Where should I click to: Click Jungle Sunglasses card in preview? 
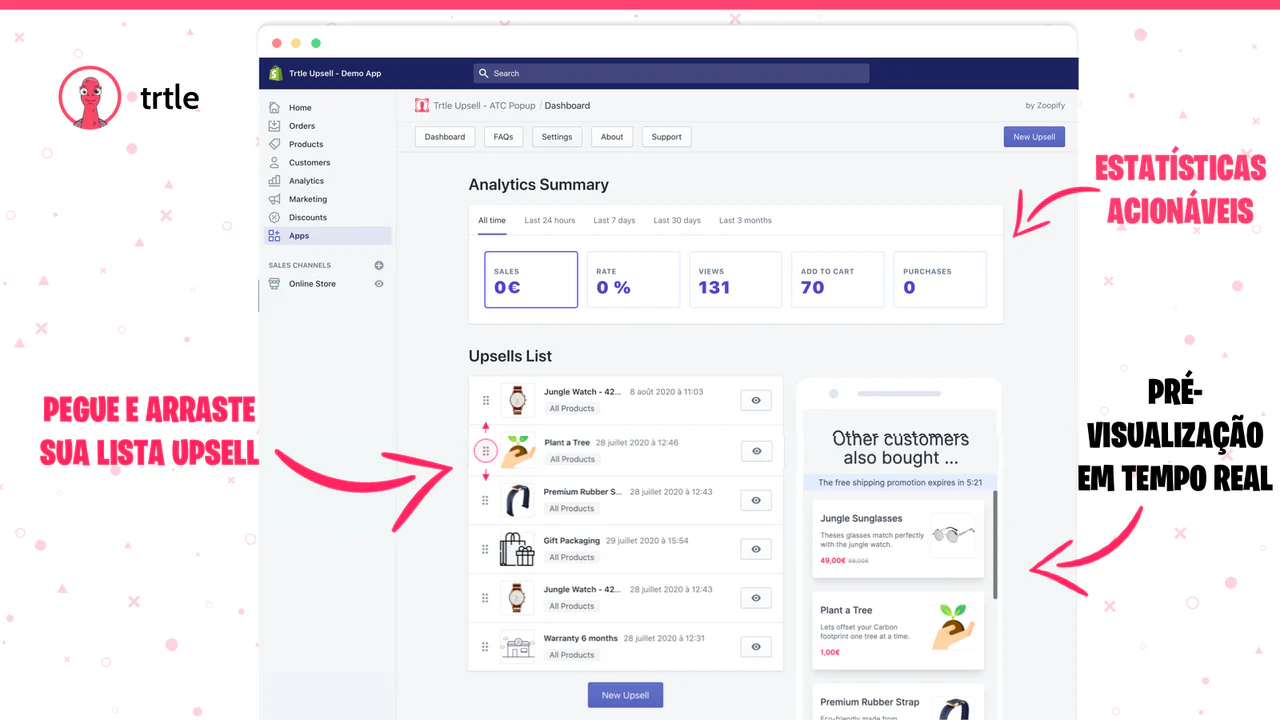[898, 539]
